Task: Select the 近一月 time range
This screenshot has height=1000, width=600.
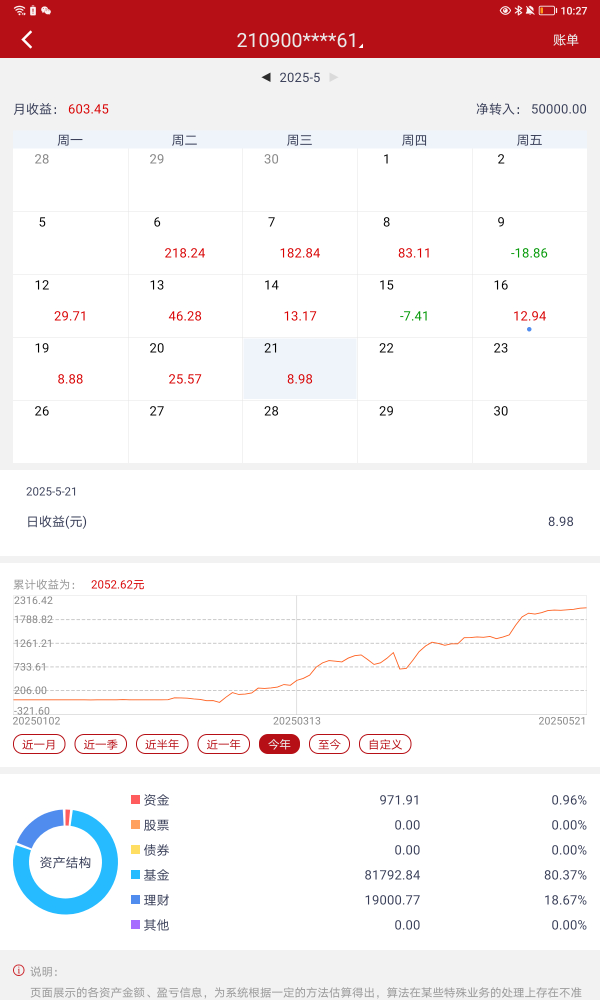Action: (40, 744)
